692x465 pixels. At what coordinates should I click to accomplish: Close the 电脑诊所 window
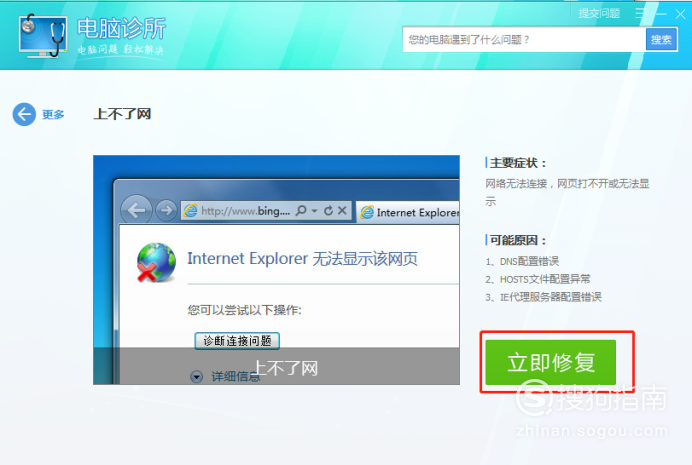(x=680, y=14)
